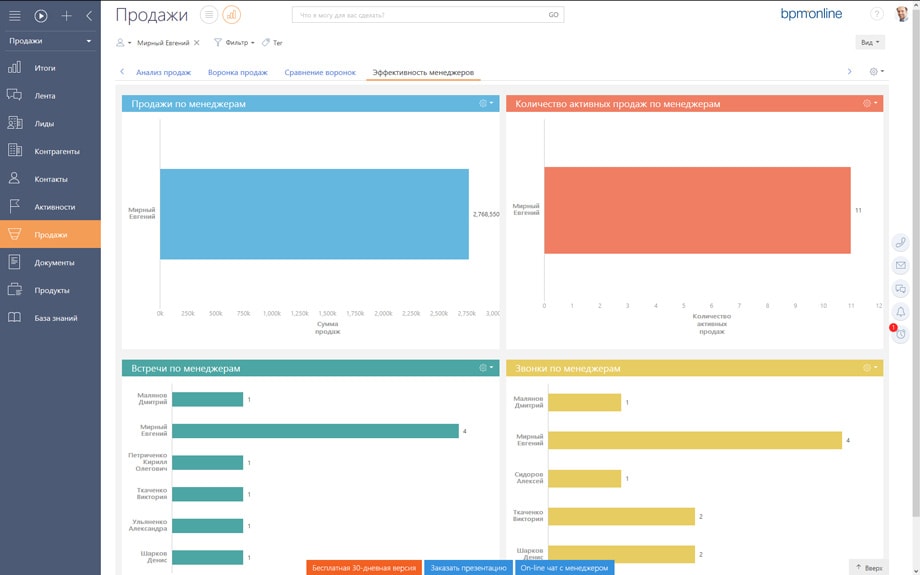
Task: Open settings of Звонки по менеджерам chart
Action: point(870,368)
